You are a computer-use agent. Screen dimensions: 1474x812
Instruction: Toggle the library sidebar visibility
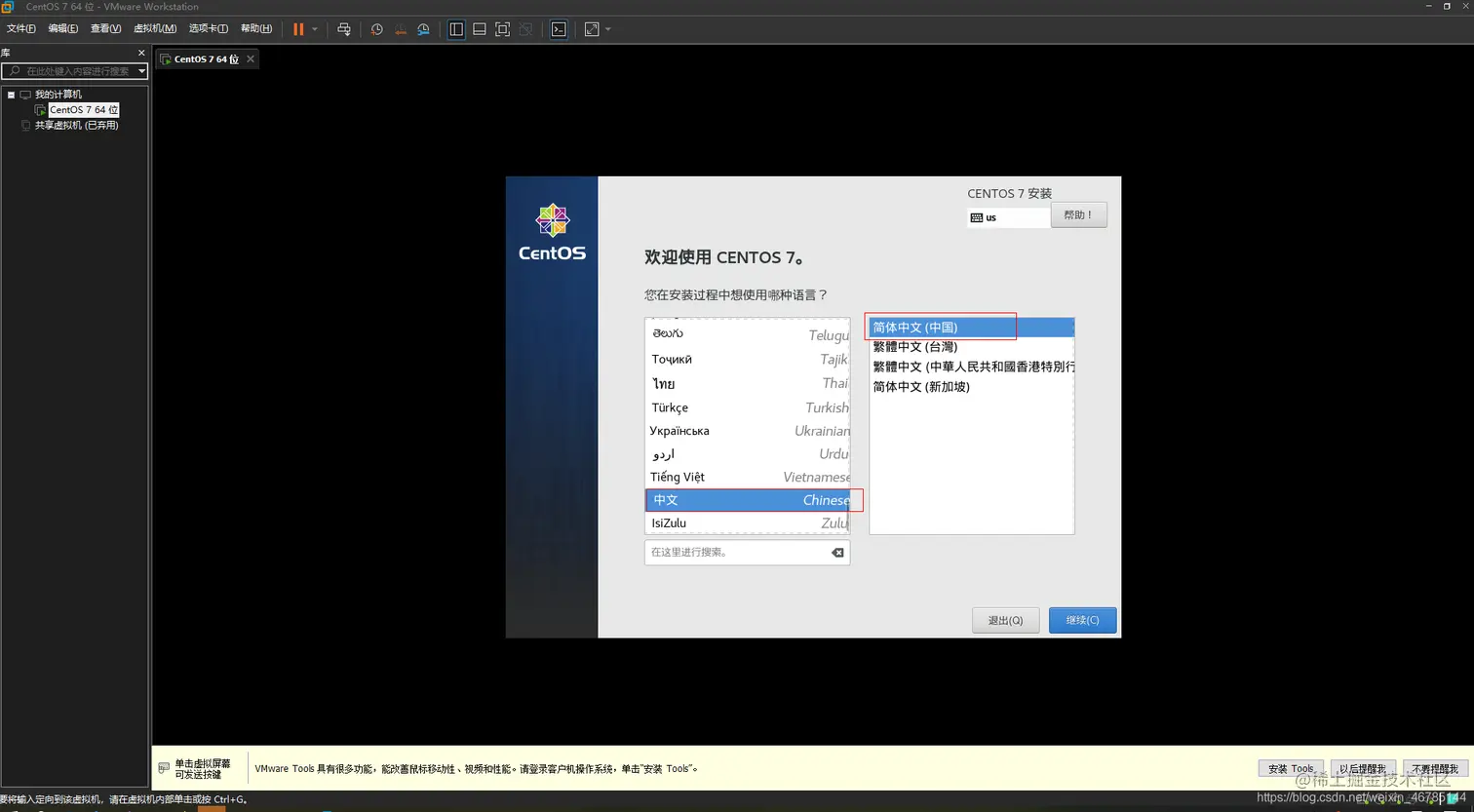tap(455, 29)
